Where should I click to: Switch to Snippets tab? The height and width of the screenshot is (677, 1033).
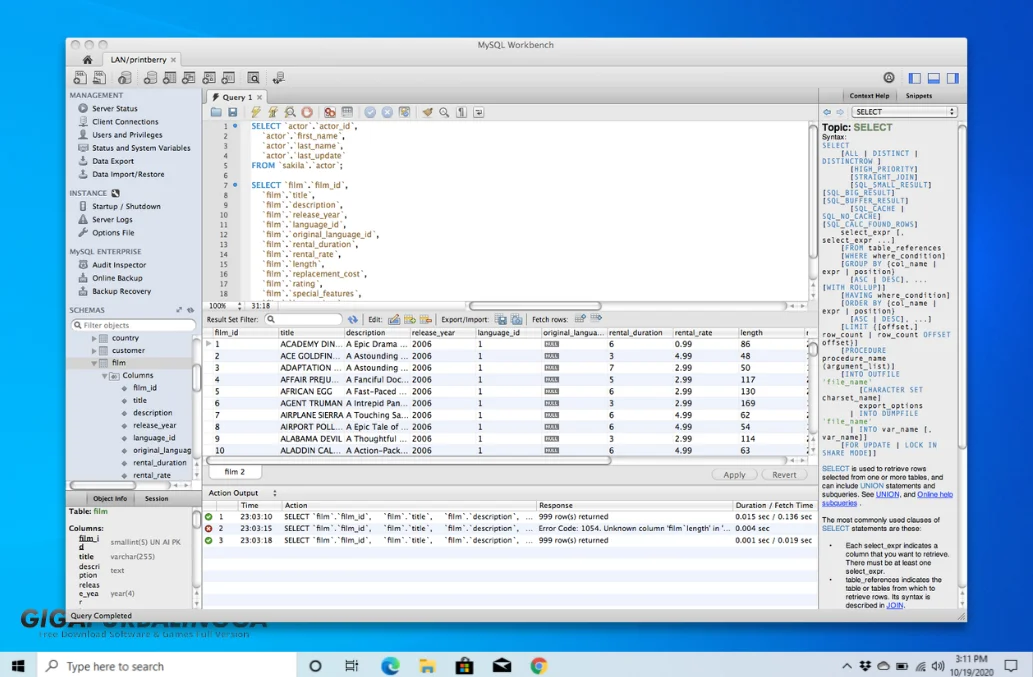(918, 95)
